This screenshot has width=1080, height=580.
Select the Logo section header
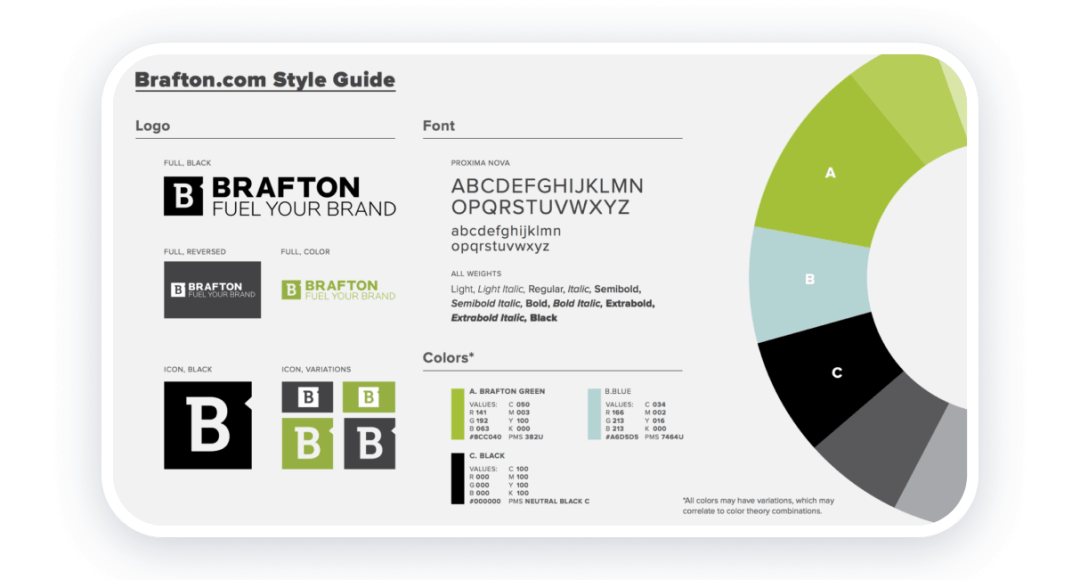(152, 126)
